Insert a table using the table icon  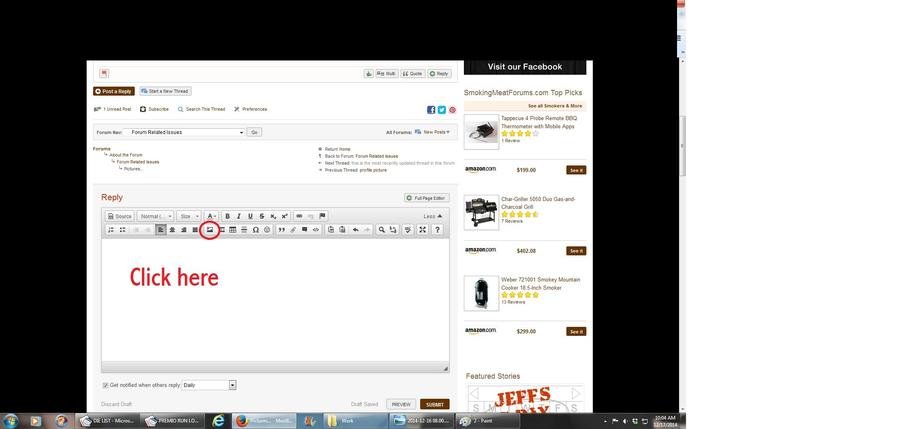tap(233, 230)
